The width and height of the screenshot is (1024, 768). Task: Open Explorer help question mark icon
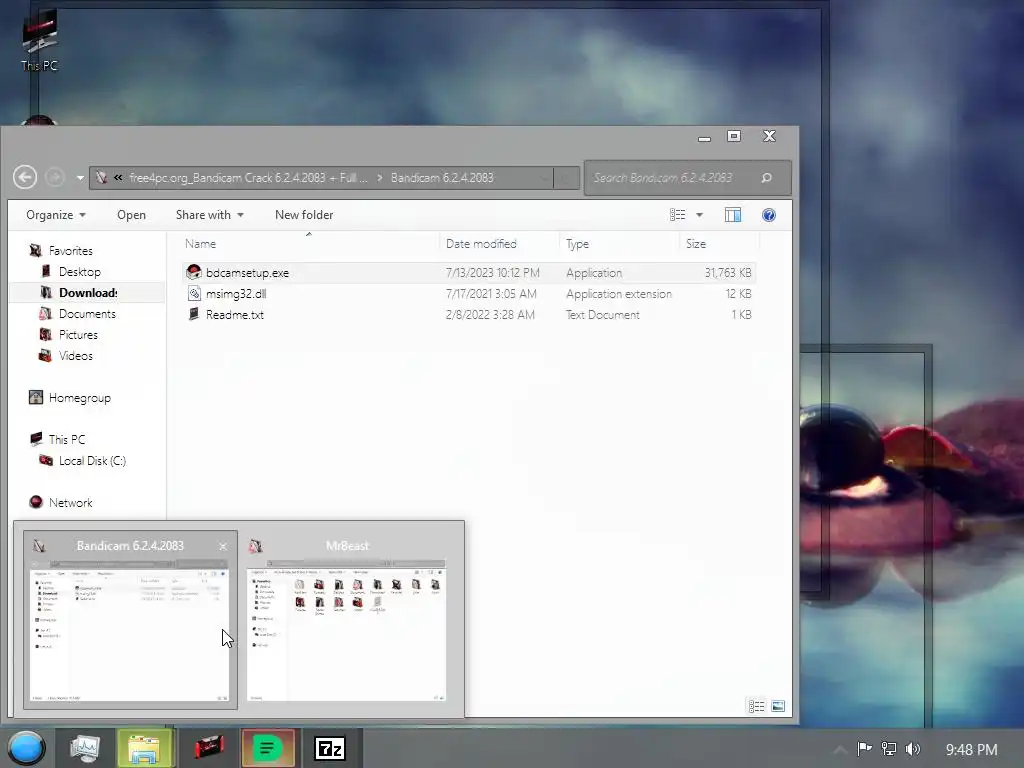(x=769, y=215)
